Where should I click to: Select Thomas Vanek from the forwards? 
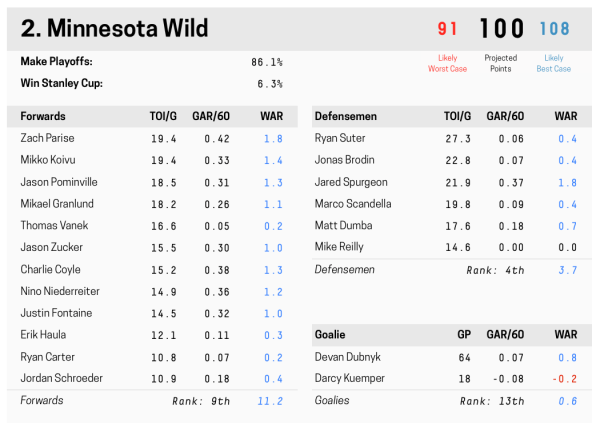click(52, 225)
